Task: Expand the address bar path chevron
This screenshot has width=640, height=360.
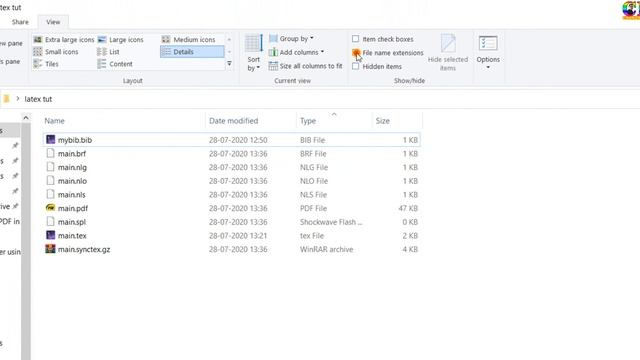Action: coord(18,99)
